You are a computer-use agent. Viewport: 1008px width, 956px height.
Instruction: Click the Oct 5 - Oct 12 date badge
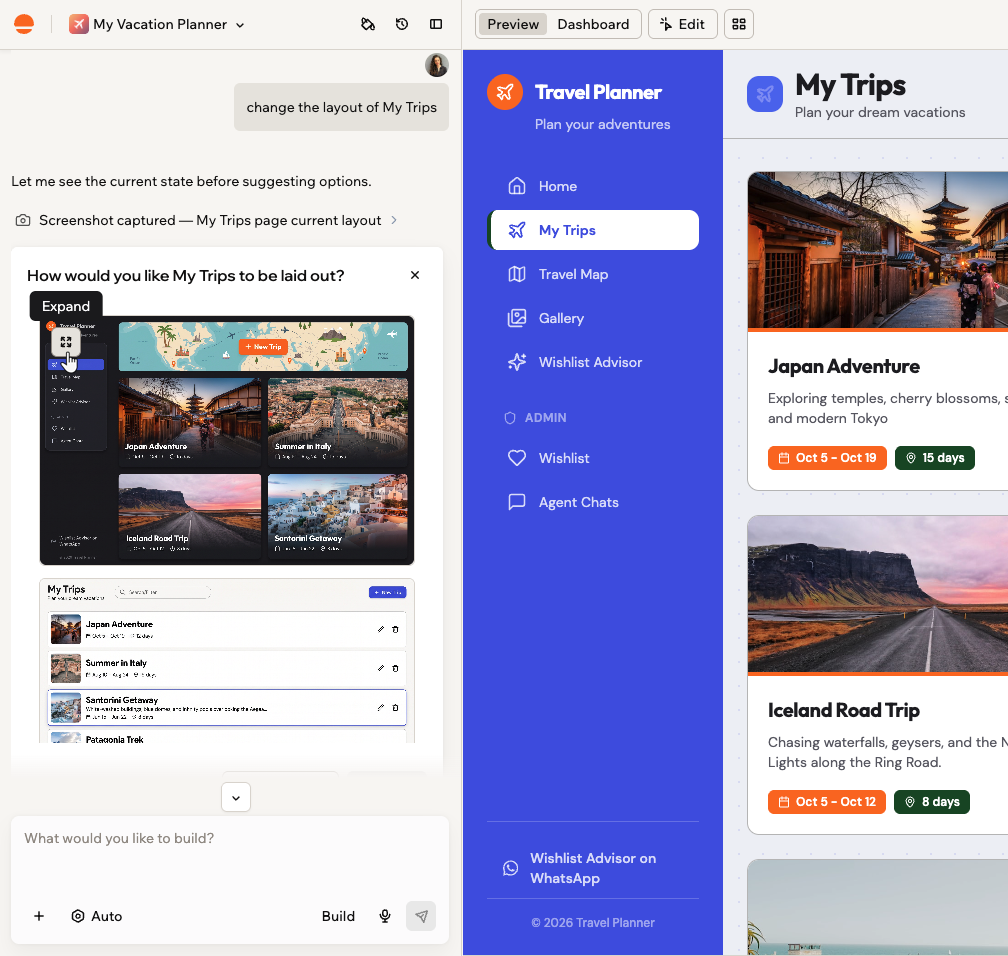click(827, 802)
